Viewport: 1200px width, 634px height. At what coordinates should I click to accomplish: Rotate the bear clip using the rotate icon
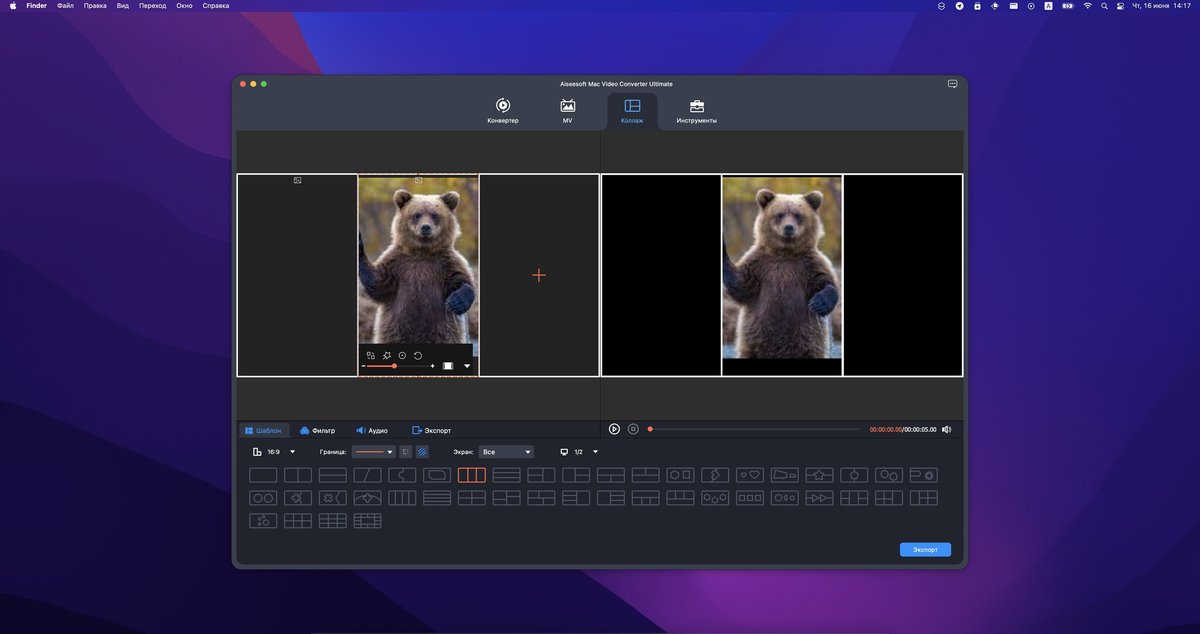pos(417,355)
